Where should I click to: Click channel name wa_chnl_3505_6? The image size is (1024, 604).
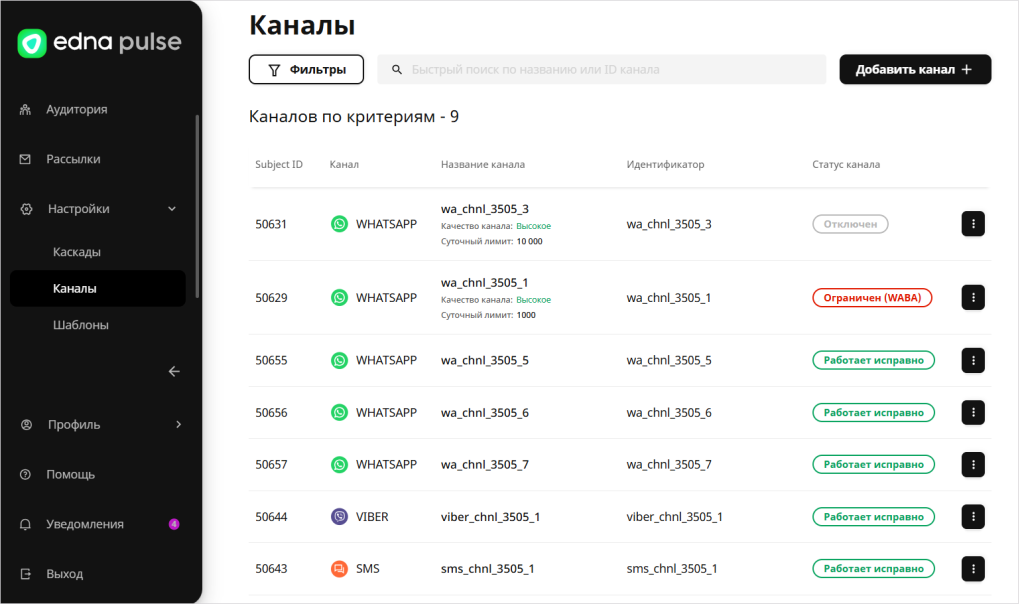click(x=485, y=413)
